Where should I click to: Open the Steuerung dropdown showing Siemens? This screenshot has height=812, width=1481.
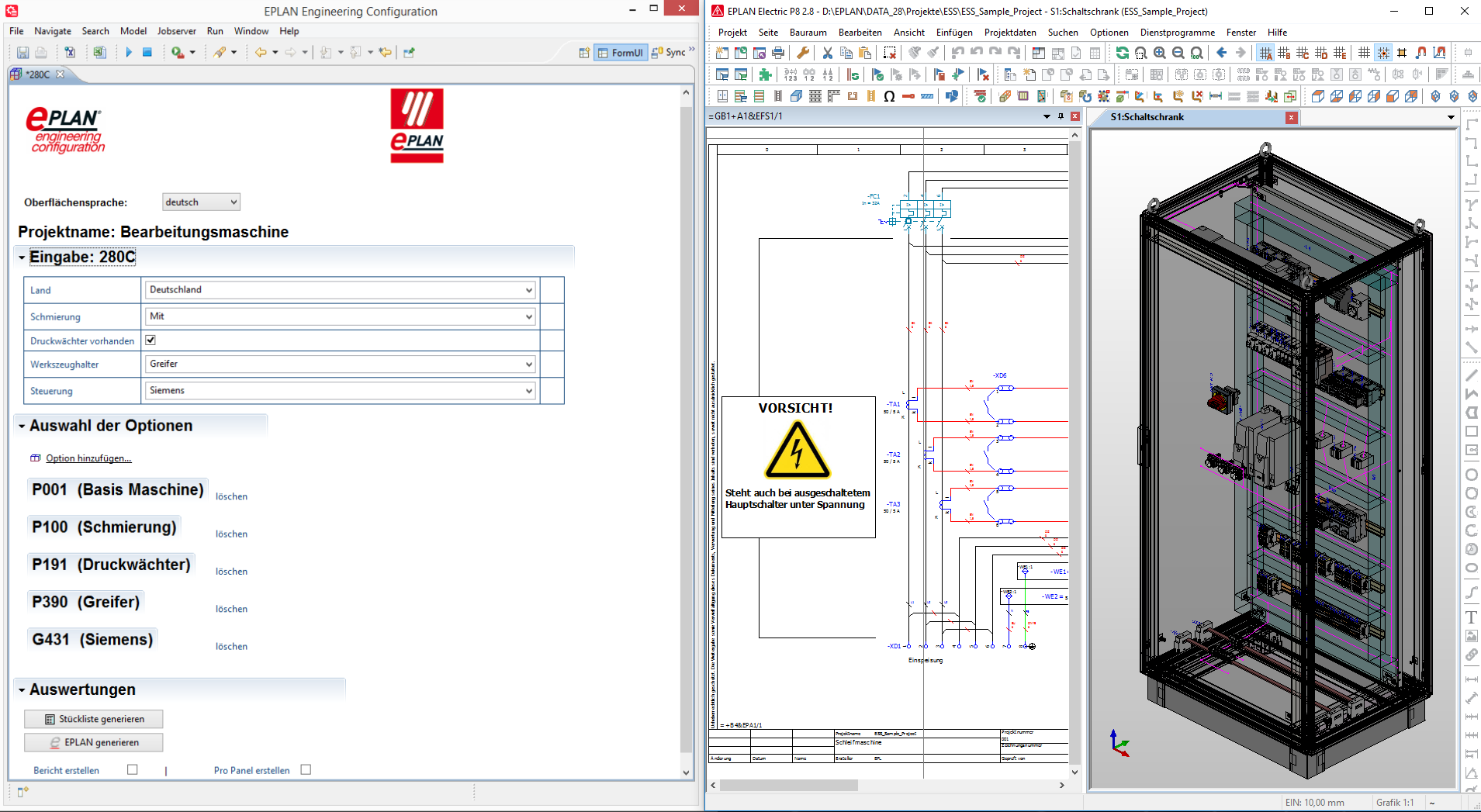click(341, 391)
